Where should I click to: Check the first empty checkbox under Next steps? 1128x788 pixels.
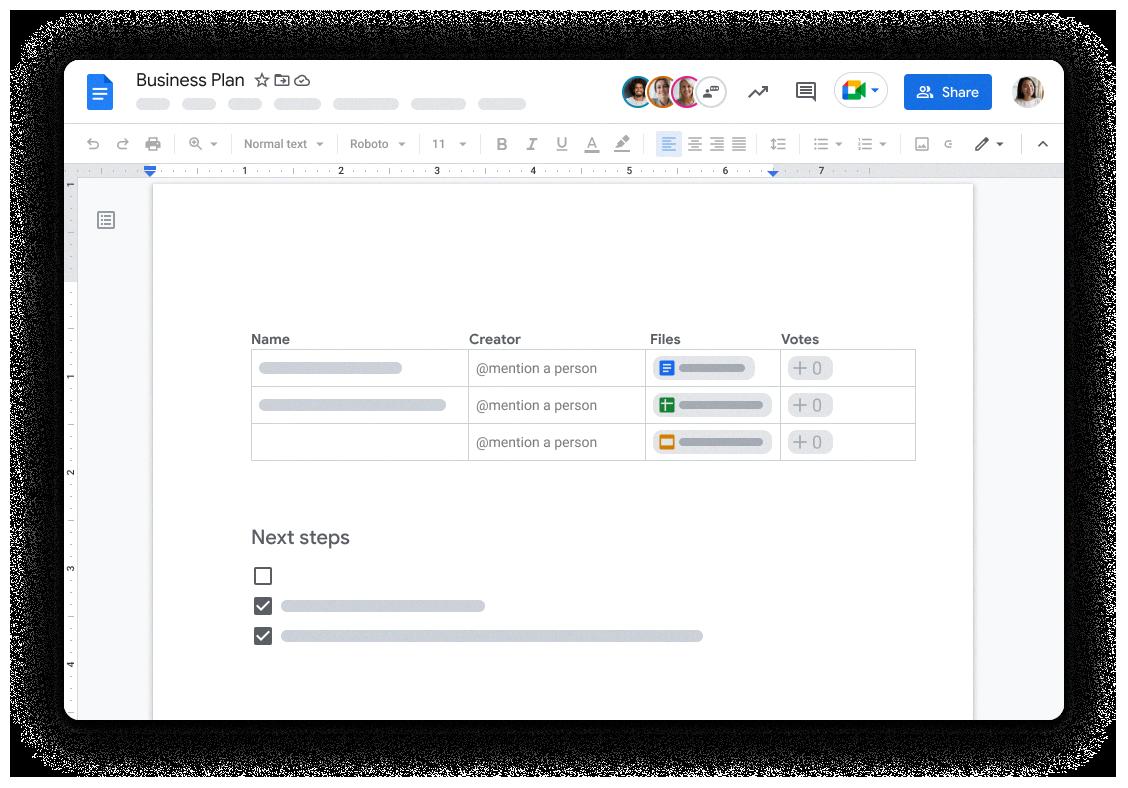[263, 575]
